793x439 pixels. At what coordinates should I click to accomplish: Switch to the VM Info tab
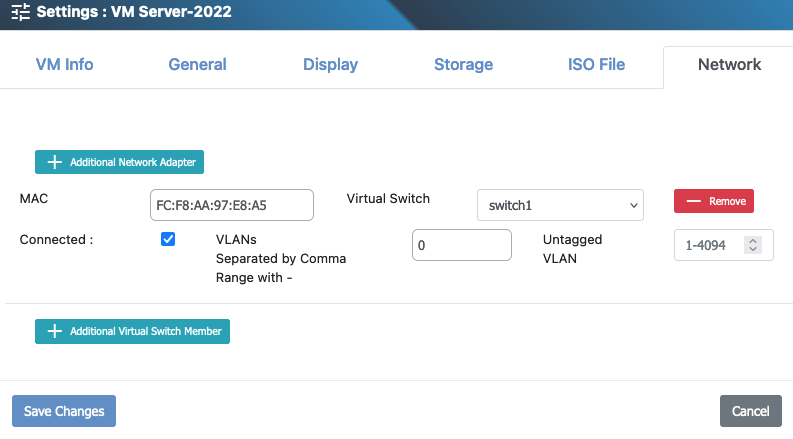(x=64, y=65)
